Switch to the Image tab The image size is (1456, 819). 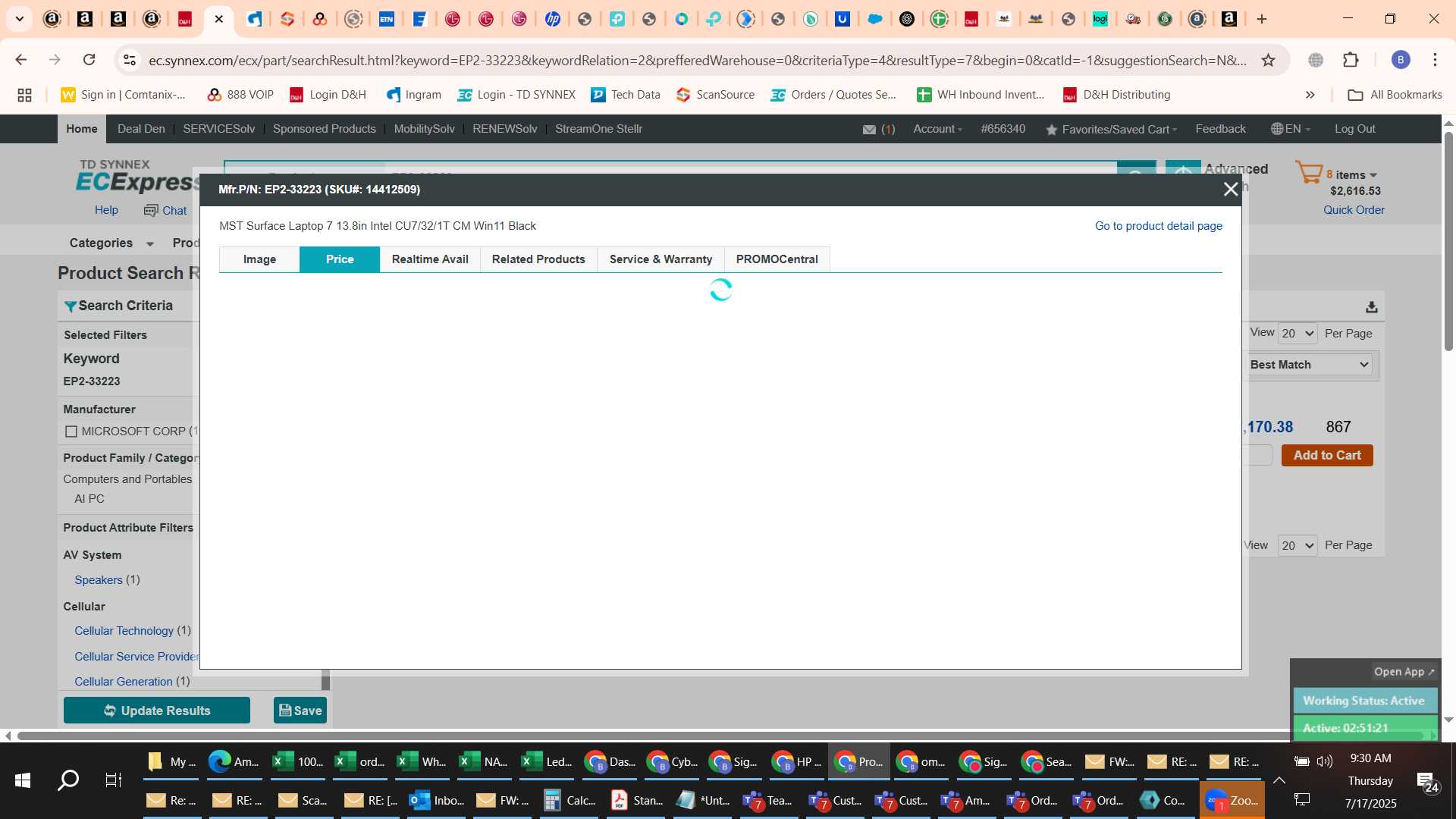click(259, 259)
